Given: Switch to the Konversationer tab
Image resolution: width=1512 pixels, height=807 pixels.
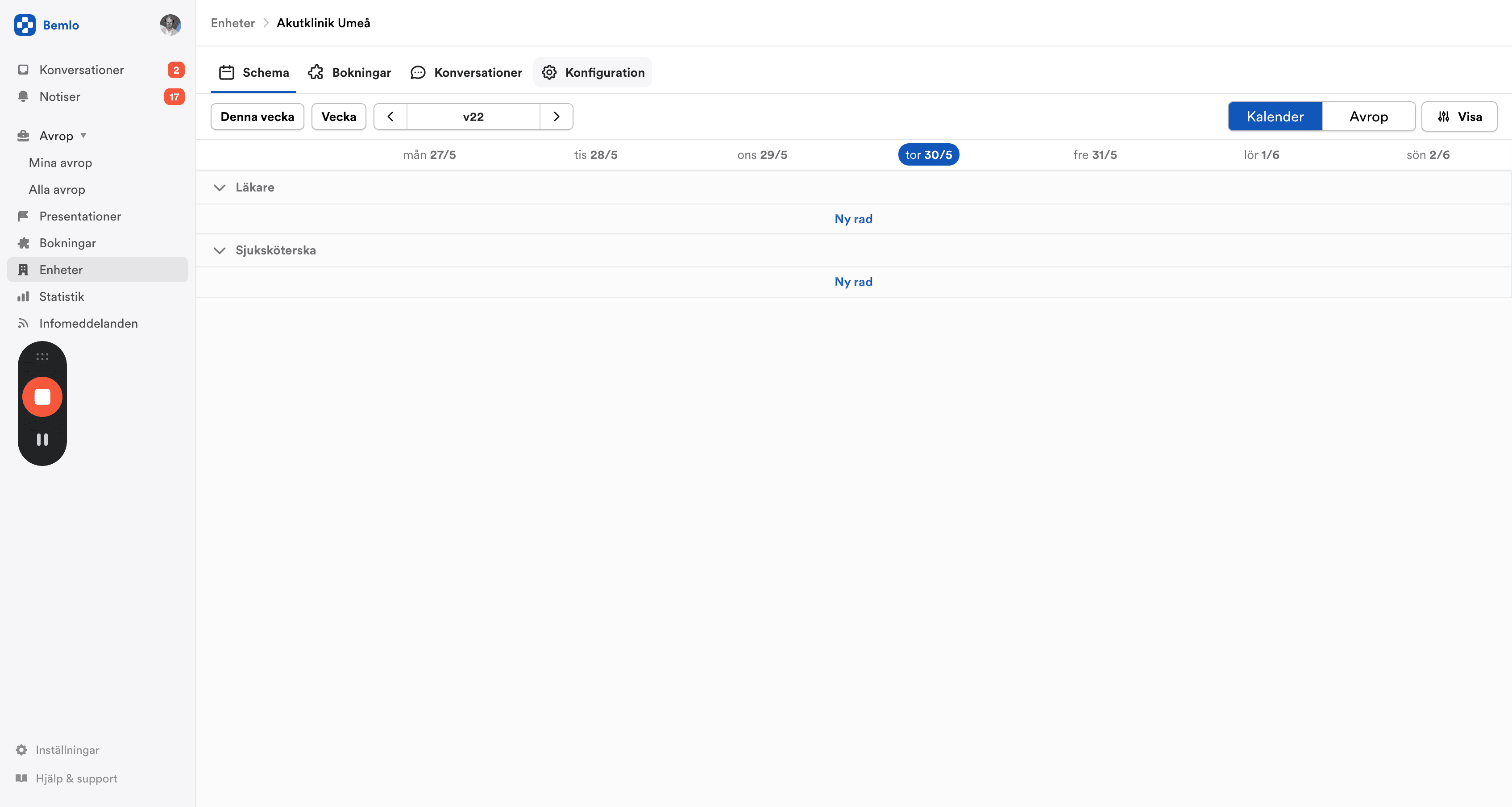Looking at the screenshot, I should pyautogui.click(x=466, y=72).
